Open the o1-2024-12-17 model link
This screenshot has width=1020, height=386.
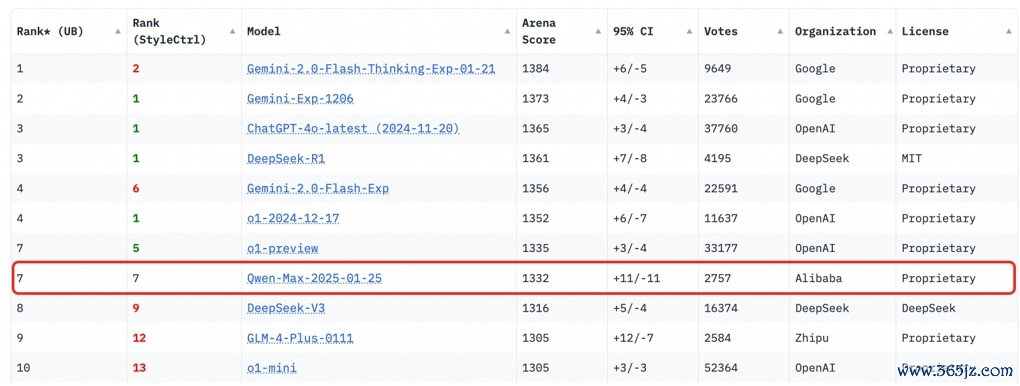tap(293, 219)
